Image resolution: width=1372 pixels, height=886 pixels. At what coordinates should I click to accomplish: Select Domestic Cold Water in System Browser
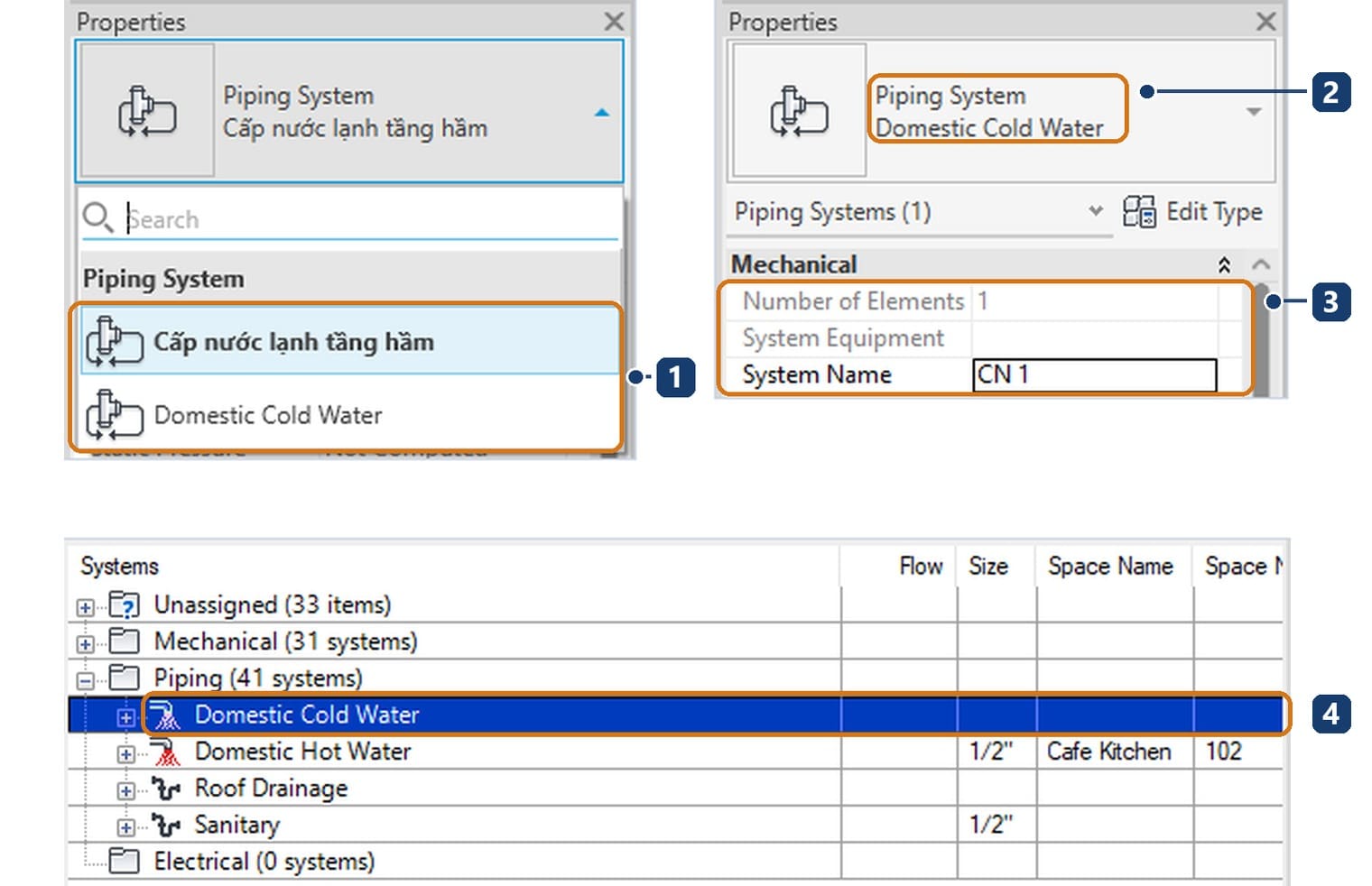click(307, 715)
